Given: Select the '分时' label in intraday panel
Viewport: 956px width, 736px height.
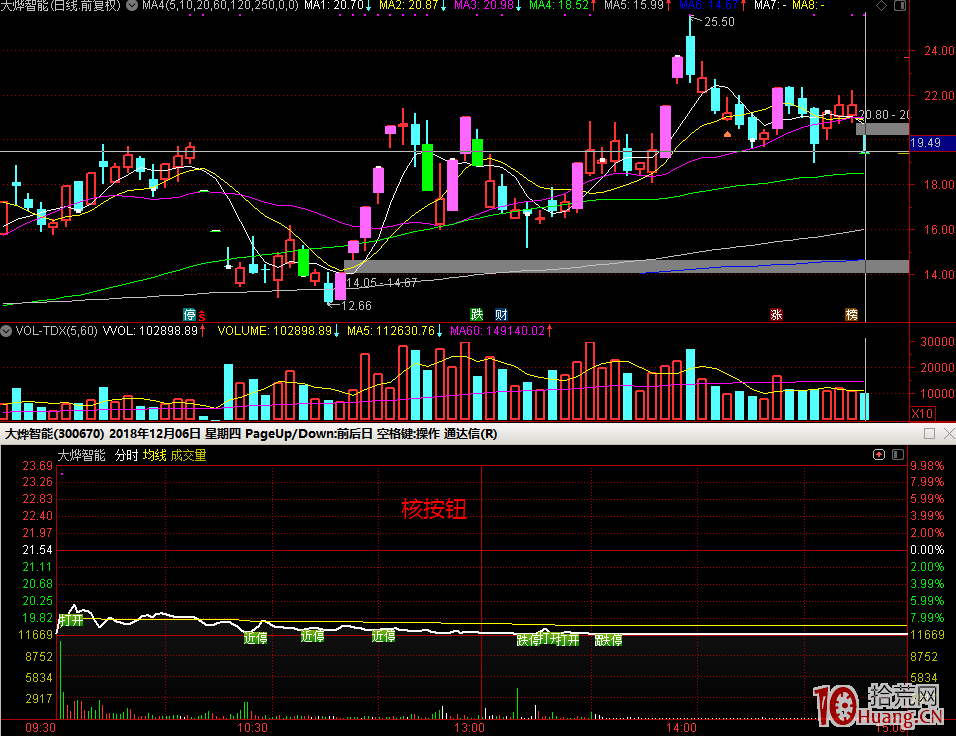Looking at the screenshot, I should pos(125,455).
